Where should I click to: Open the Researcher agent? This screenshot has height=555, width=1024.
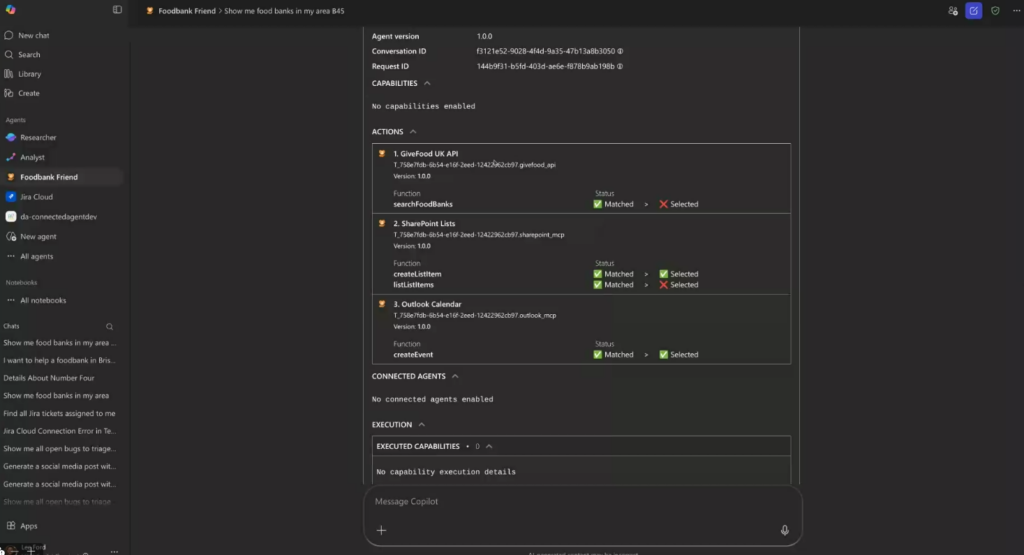point(38,138)
